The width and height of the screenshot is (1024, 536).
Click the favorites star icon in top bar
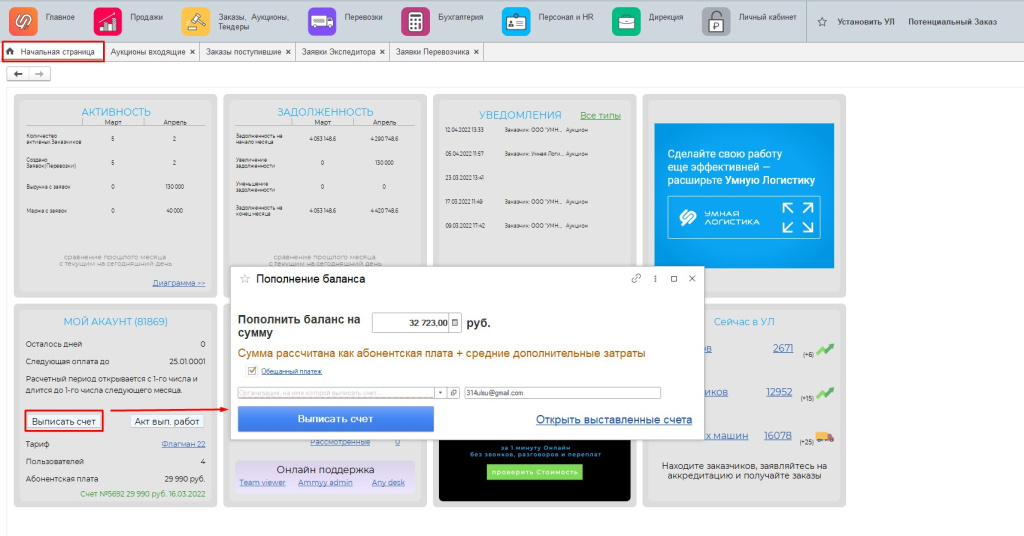822,22
